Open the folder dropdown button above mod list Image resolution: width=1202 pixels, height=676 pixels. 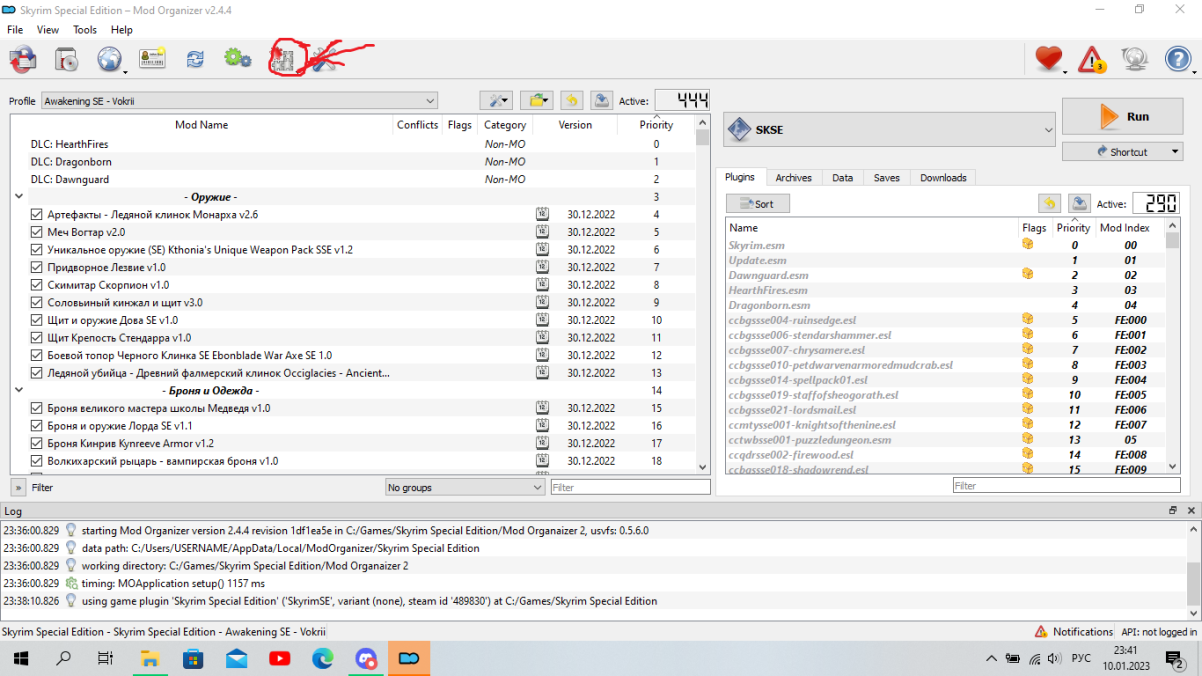click(537, 100)
